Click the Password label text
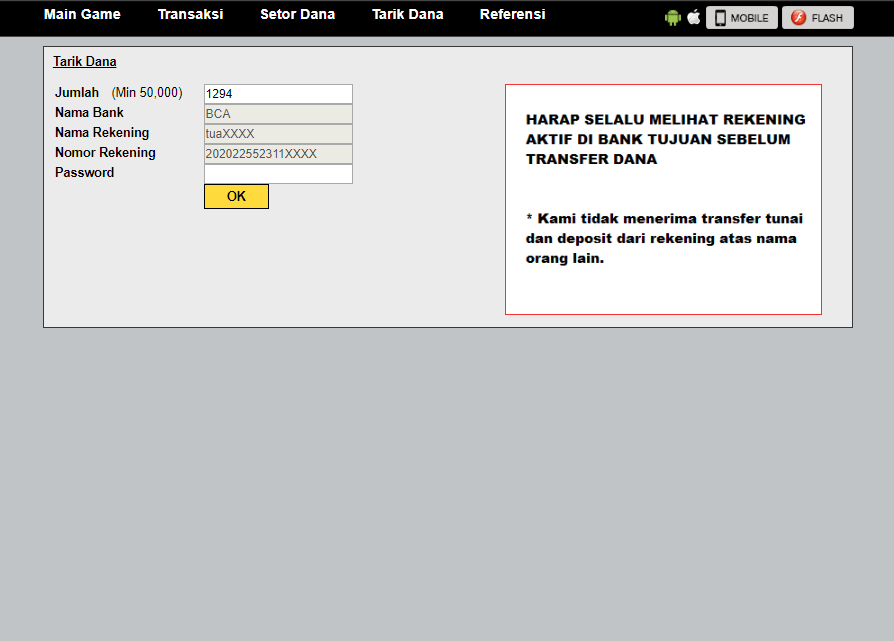 tap(84, 172)
